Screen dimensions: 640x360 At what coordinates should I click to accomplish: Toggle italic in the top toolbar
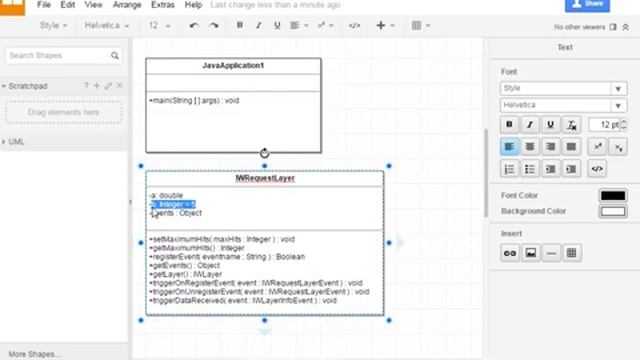click(258, 25)
